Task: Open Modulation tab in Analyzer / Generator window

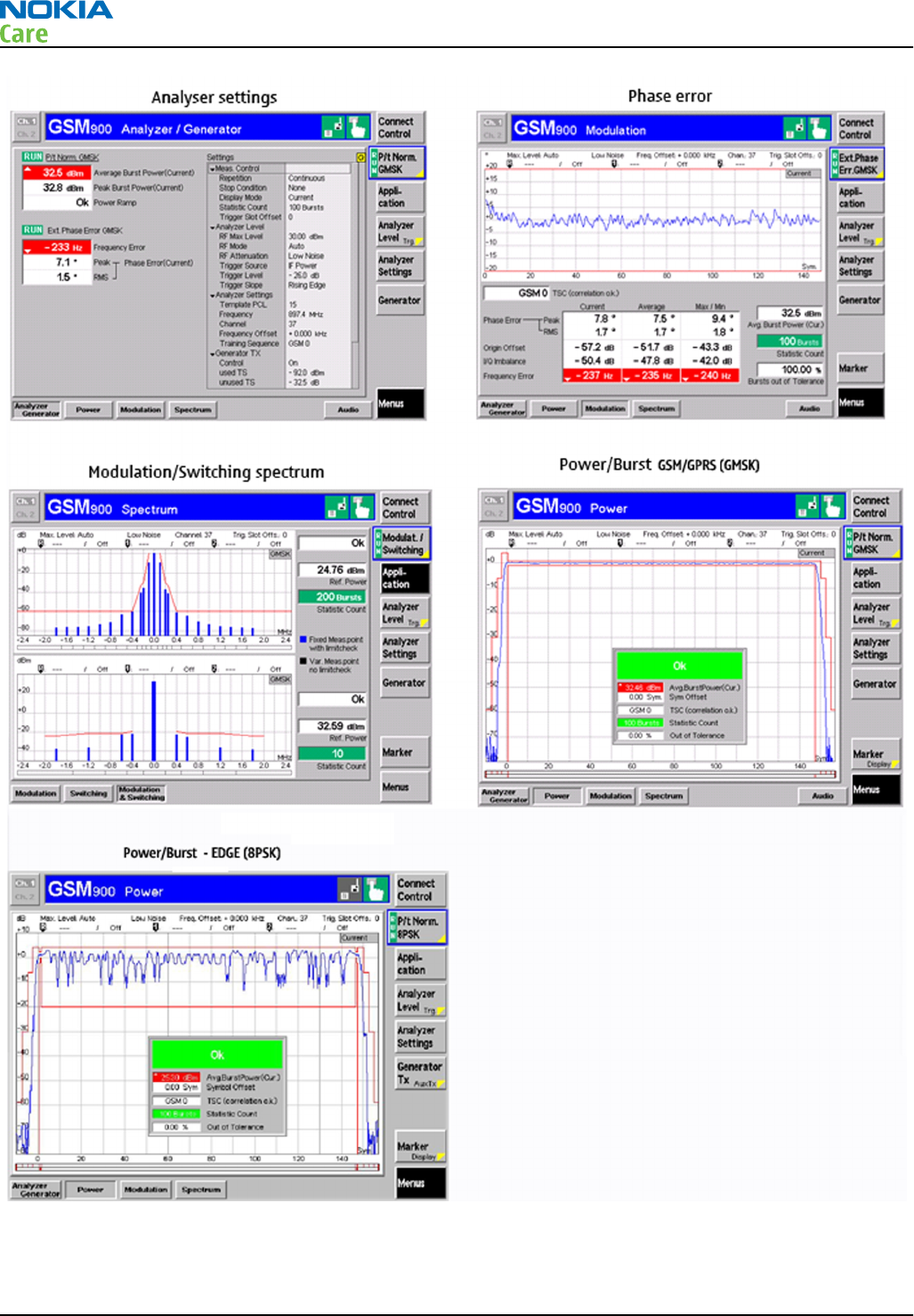Action: [x=141, y=410]
